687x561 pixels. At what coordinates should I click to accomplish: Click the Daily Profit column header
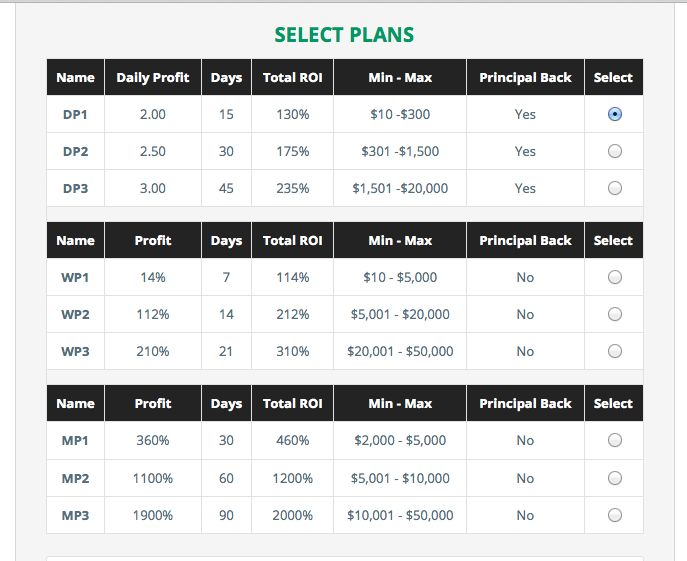(153, 77)
